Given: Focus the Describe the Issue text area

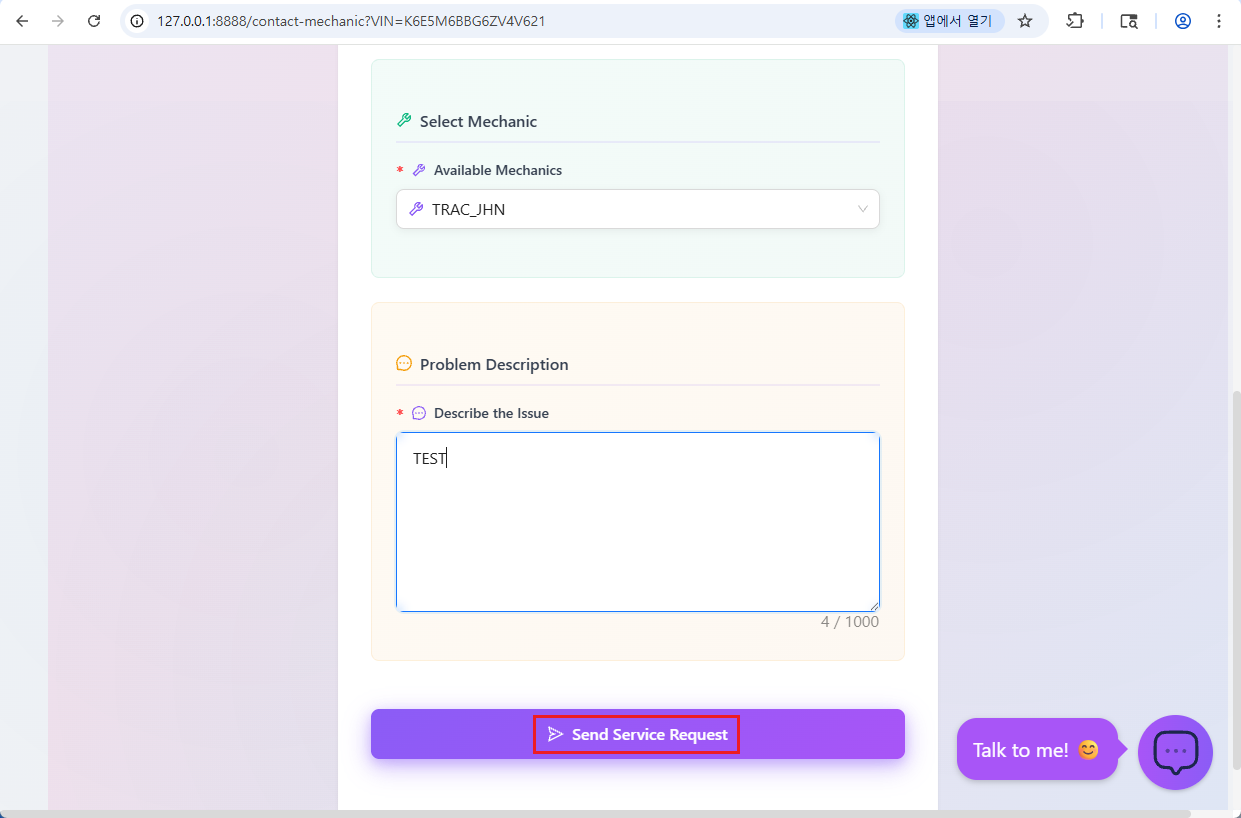Looking at the screenshot, I should pyautogui.click(x=638, y=522).
